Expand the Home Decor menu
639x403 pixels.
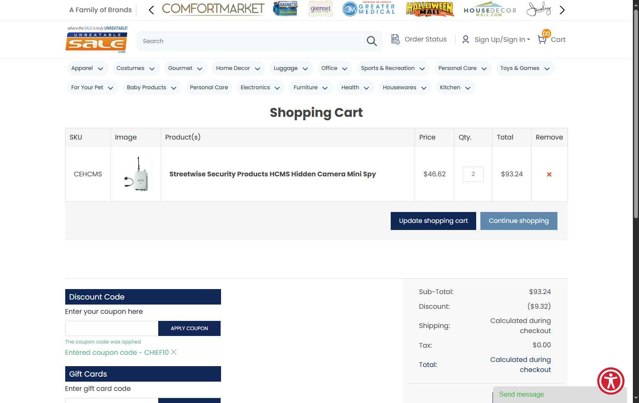click(238, 68)
